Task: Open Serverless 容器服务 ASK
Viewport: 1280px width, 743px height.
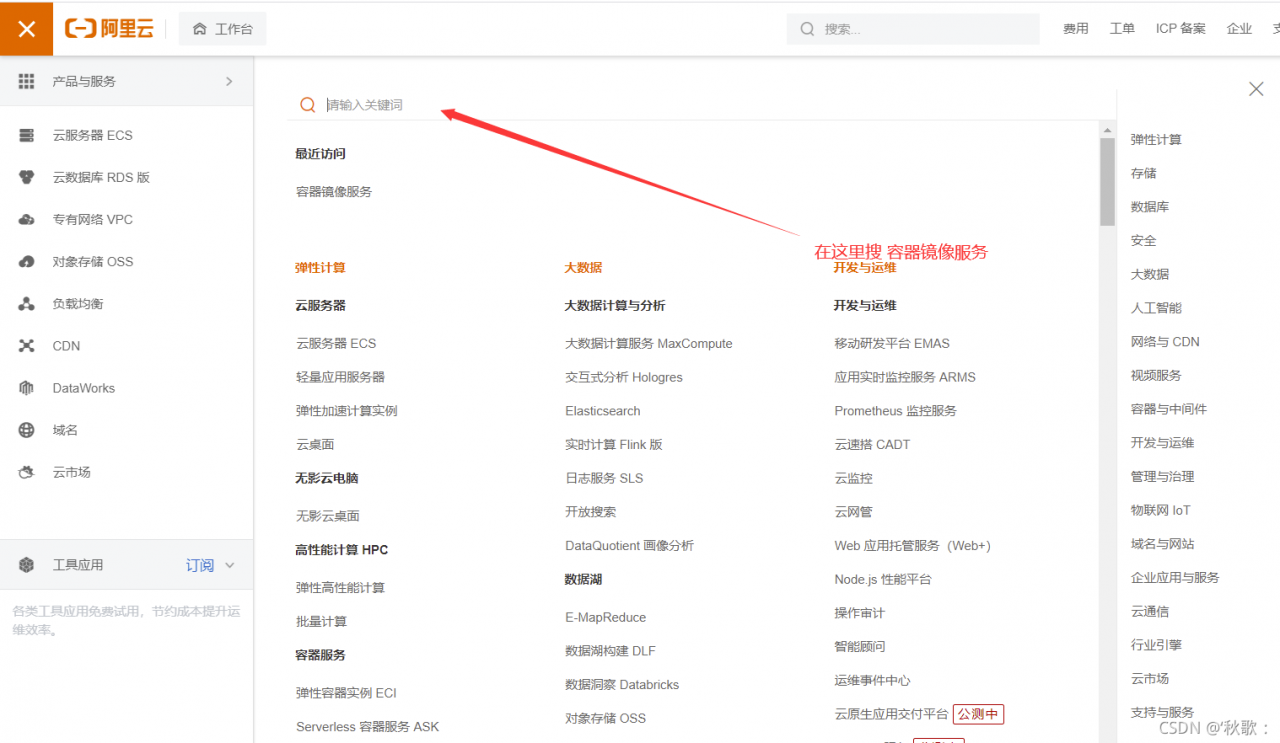Action: [x=367, y=727]
